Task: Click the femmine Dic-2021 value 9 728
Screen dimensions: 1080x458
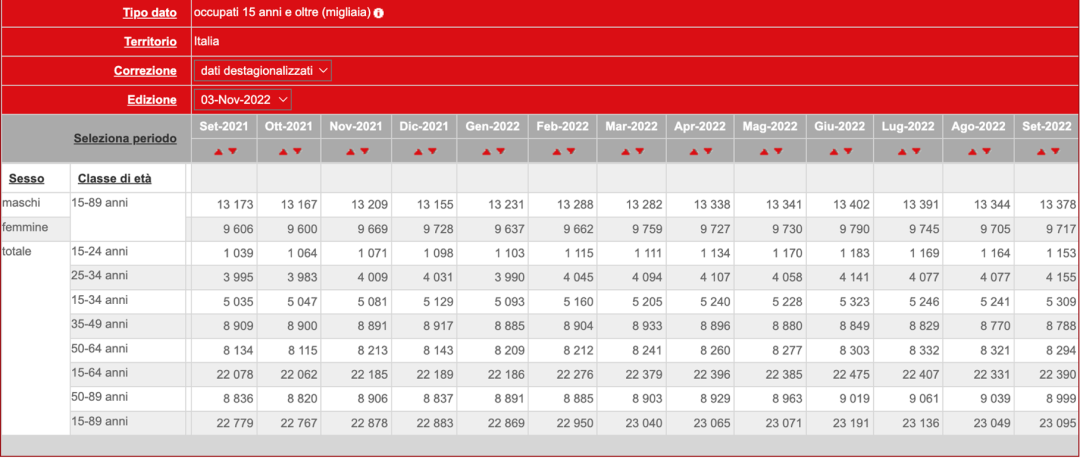Action: (439, 229)
